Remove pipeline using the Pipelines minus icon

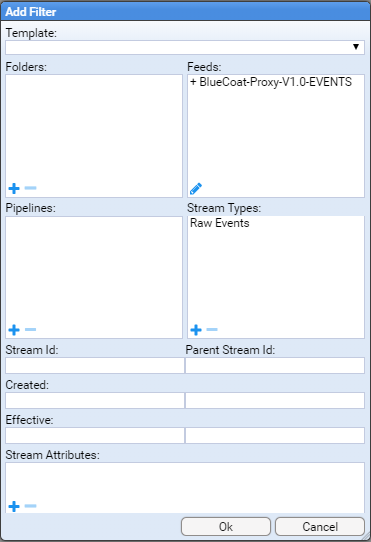(30, 329)
